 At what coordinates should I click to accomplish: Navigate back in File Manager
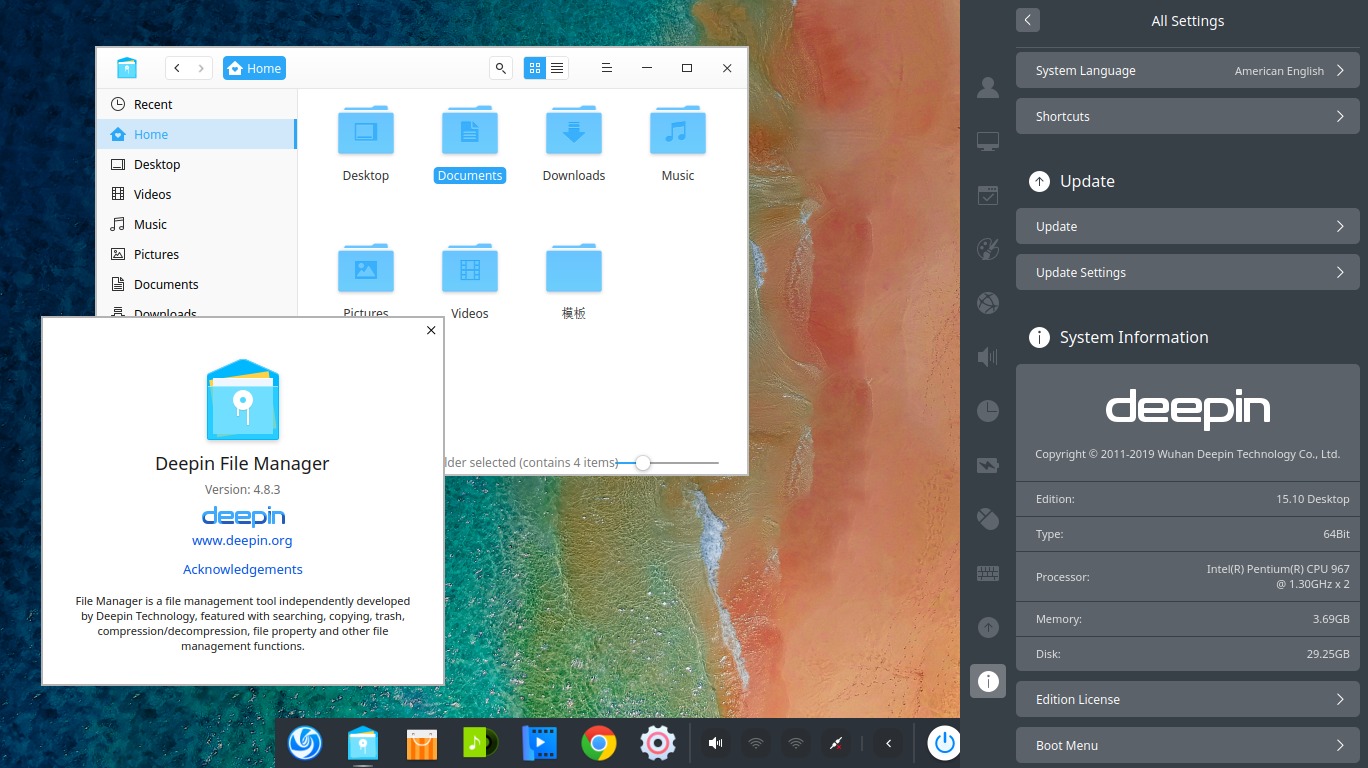pyautogui.click(x=177, y=68)
